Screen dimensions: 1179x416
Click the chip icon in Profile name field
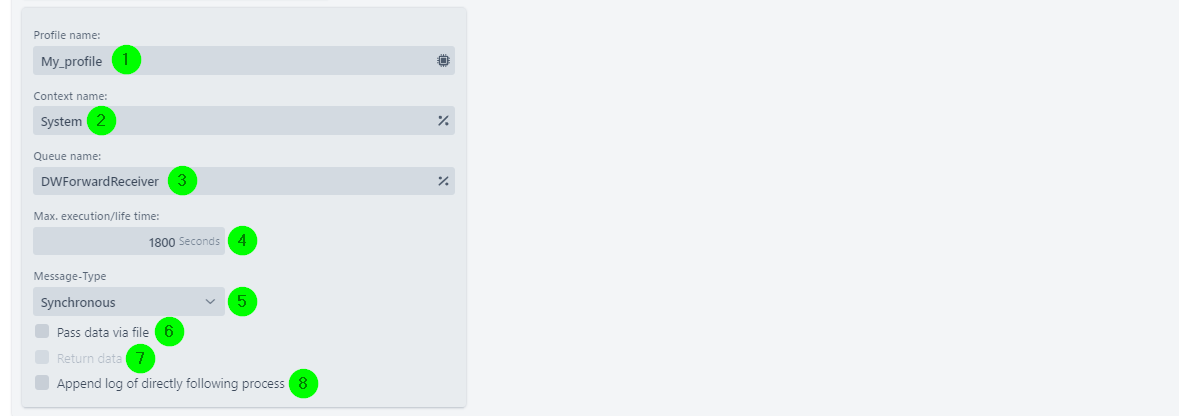[444, 61]
